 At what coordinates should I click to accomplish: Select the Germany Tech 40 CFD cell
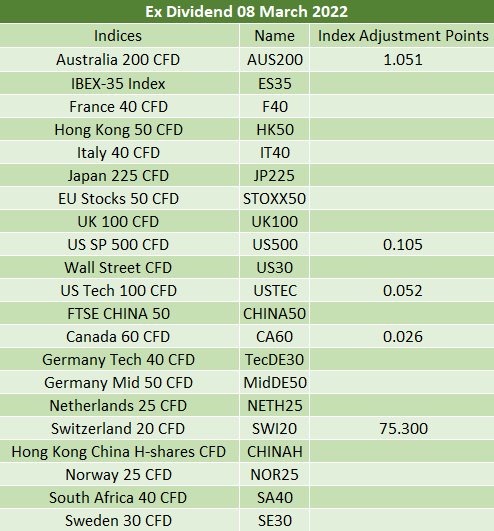[x=118, y=360]
